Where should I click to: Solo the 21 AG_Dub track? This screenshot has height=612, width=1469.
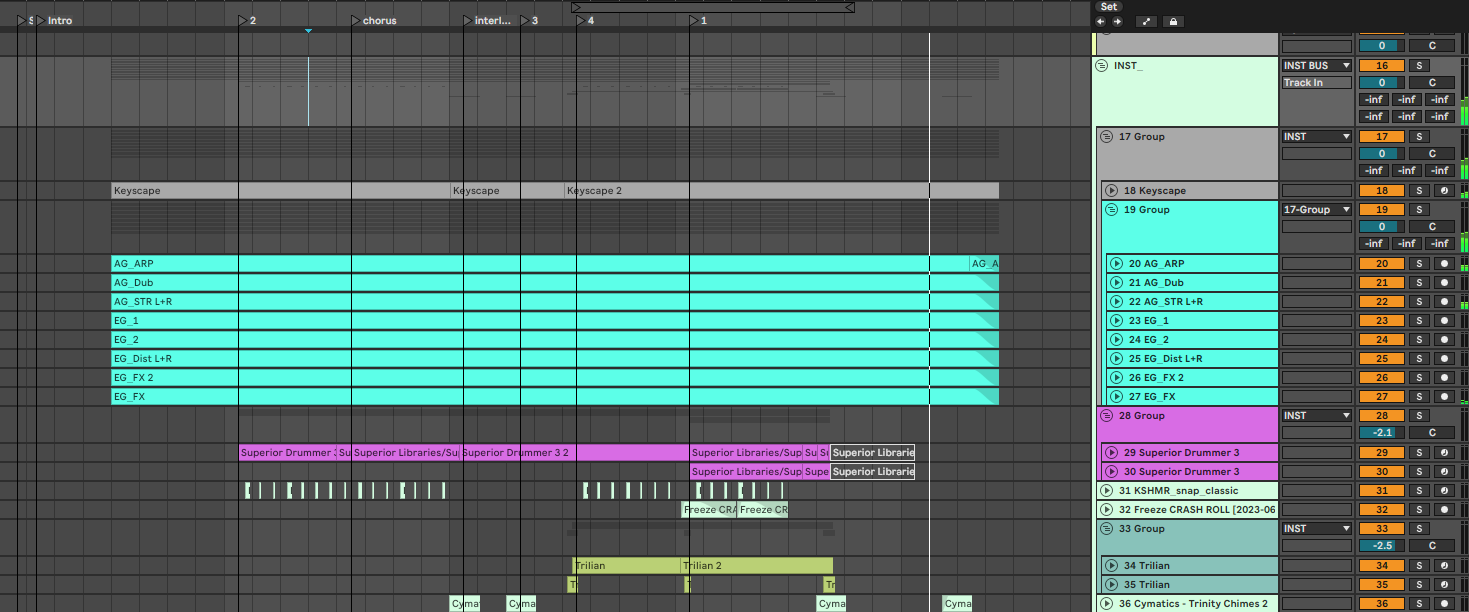point(1418,283)
